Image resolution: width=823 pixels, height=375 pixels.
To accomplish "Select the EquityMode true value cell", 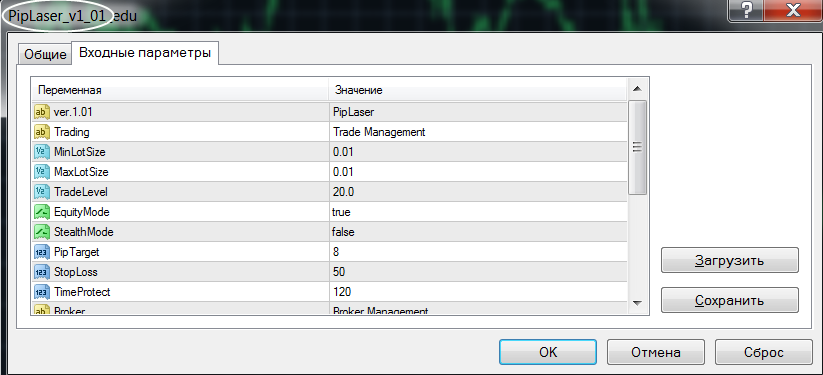I will 478,212.
